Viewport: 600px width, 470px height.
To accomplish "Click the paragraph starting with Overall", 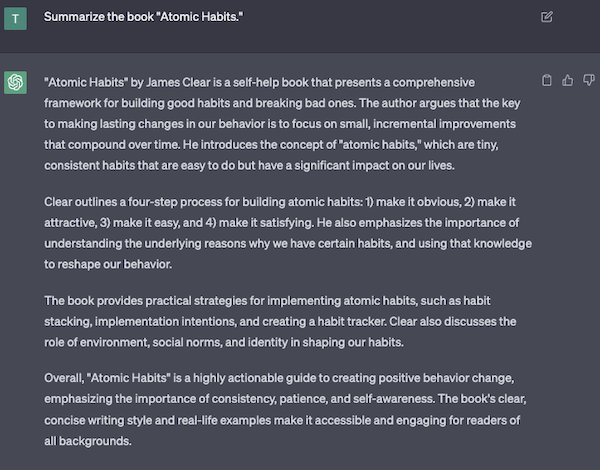I will pyautogui.click(x=285, y=409).
